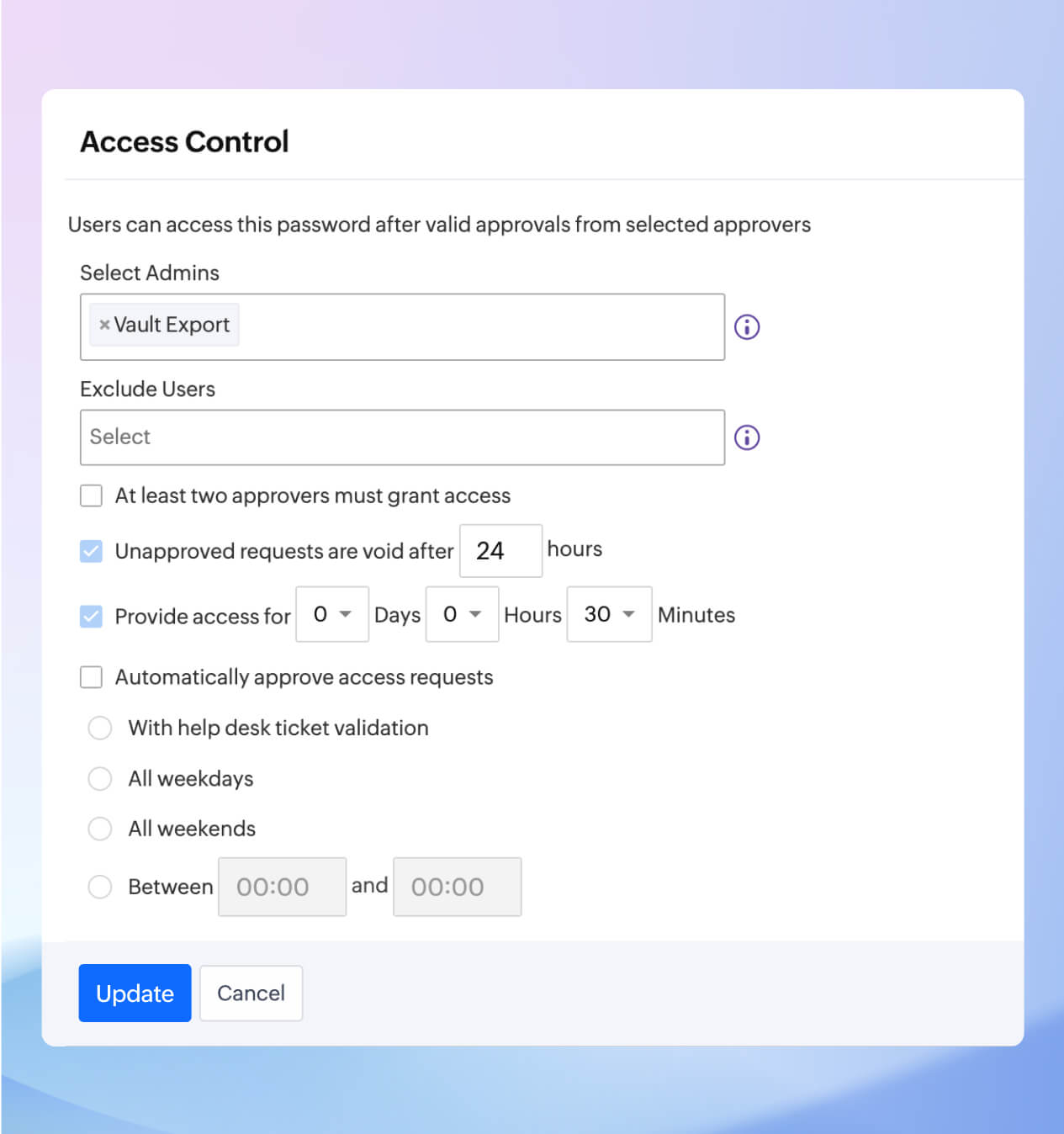Select 'With help desk ticket validation' option
Viewport: 1064px width, 1134px height.
[x=100, y=728]
